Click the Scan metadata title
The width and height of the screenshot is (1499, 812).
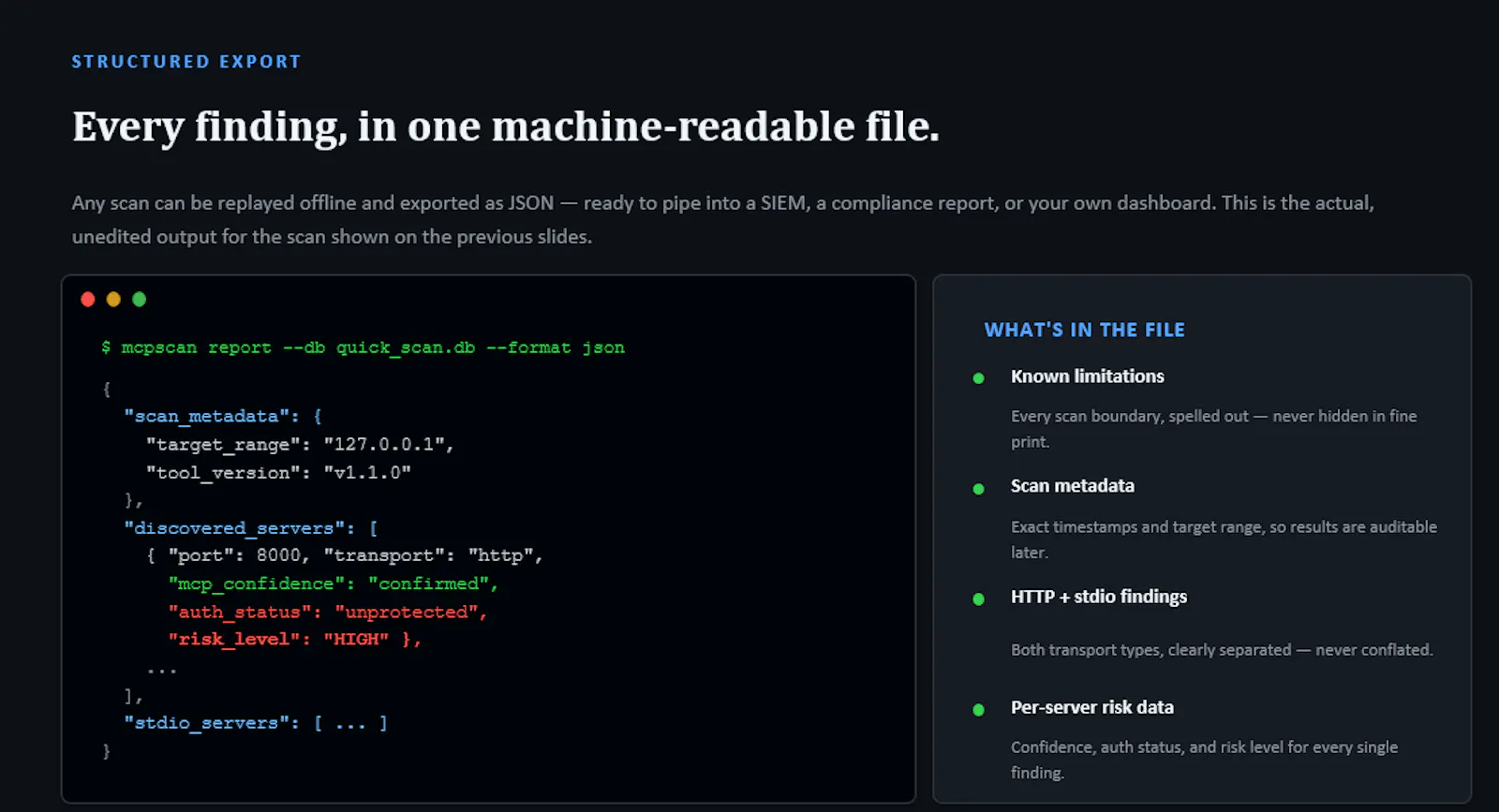[x=1073, y=486]
